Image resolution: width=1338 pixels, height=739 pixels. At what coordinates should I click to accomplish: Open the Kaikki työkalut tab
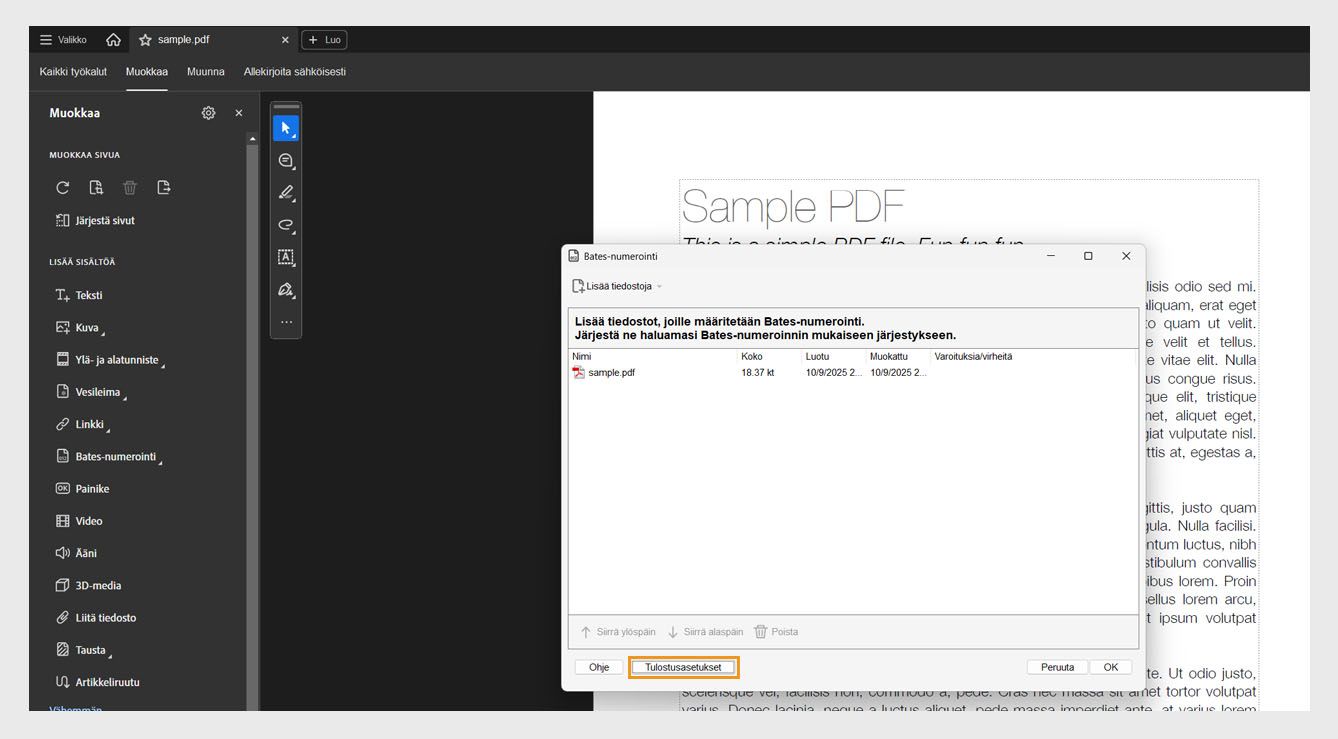tap(73, 72)
